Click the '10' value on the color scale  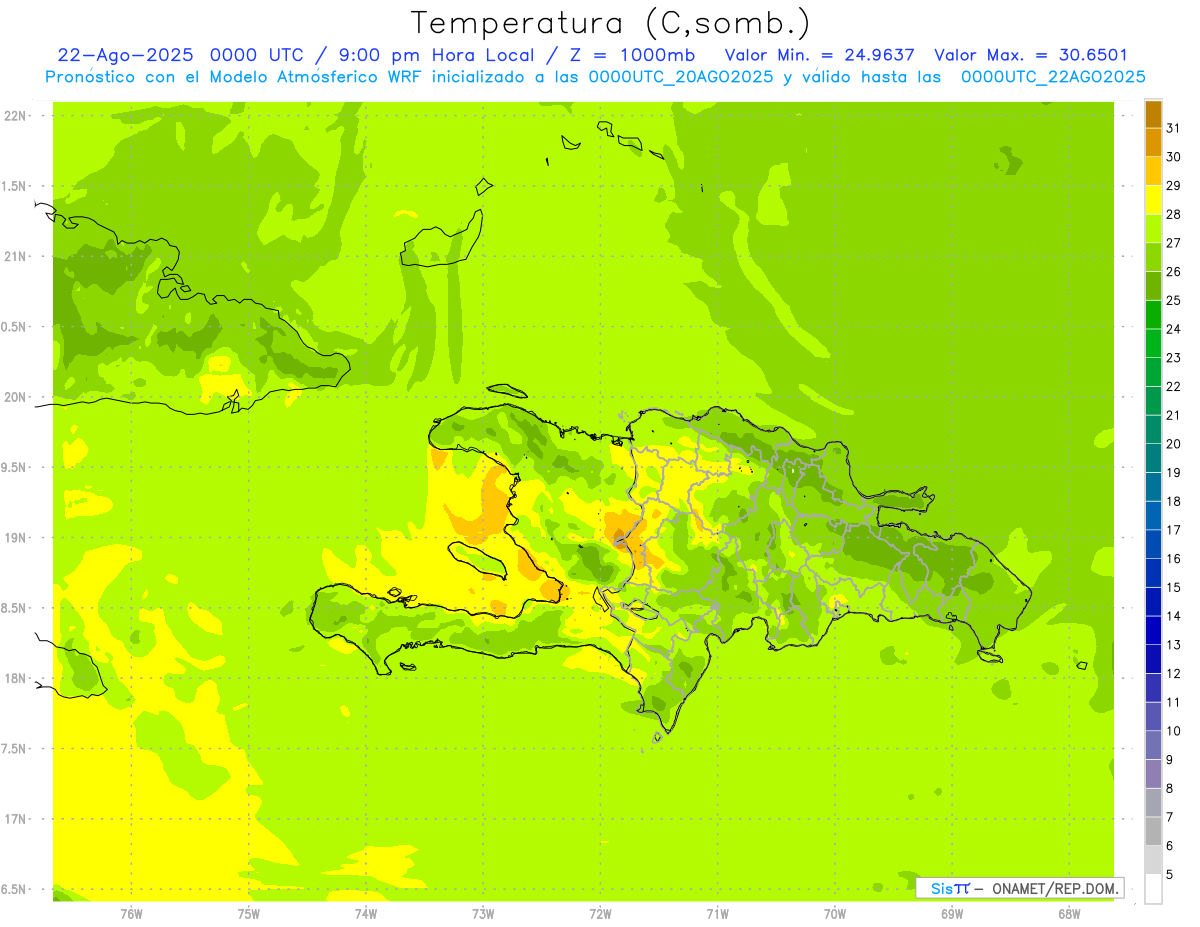(x=1174, y=731)
